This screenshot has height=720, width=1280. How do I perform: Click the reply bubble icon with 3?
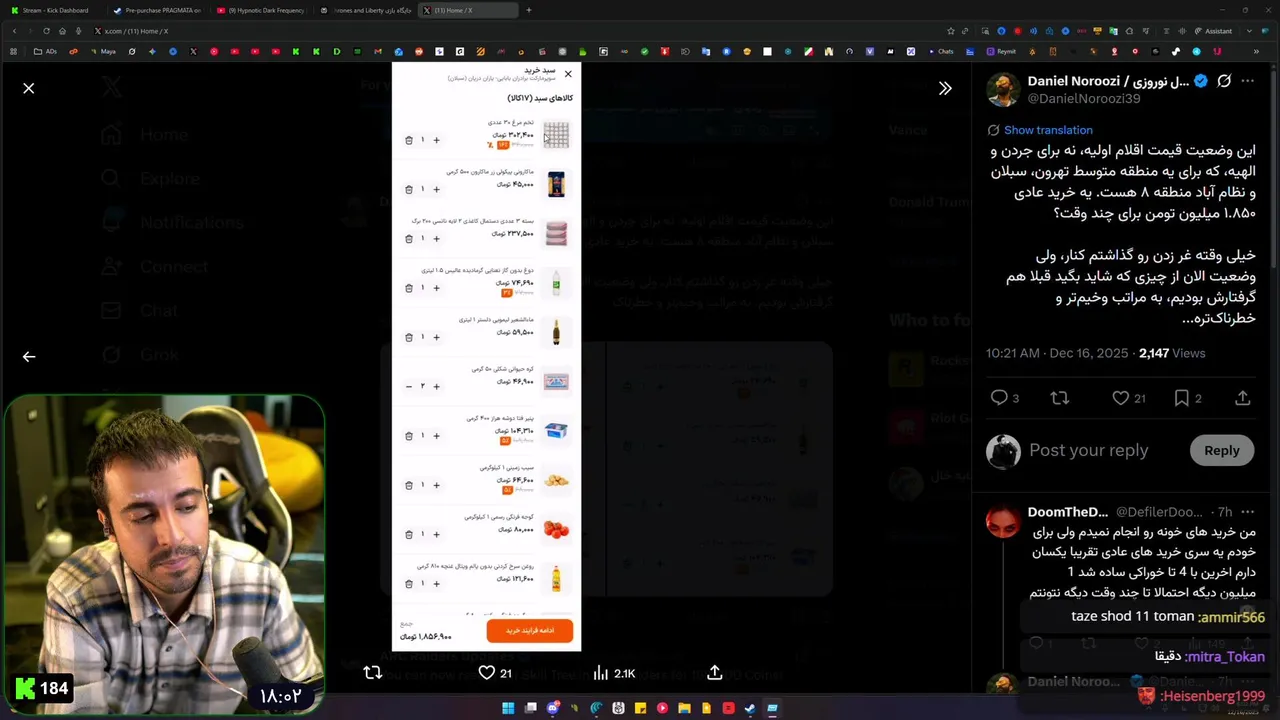pos(999,398)
